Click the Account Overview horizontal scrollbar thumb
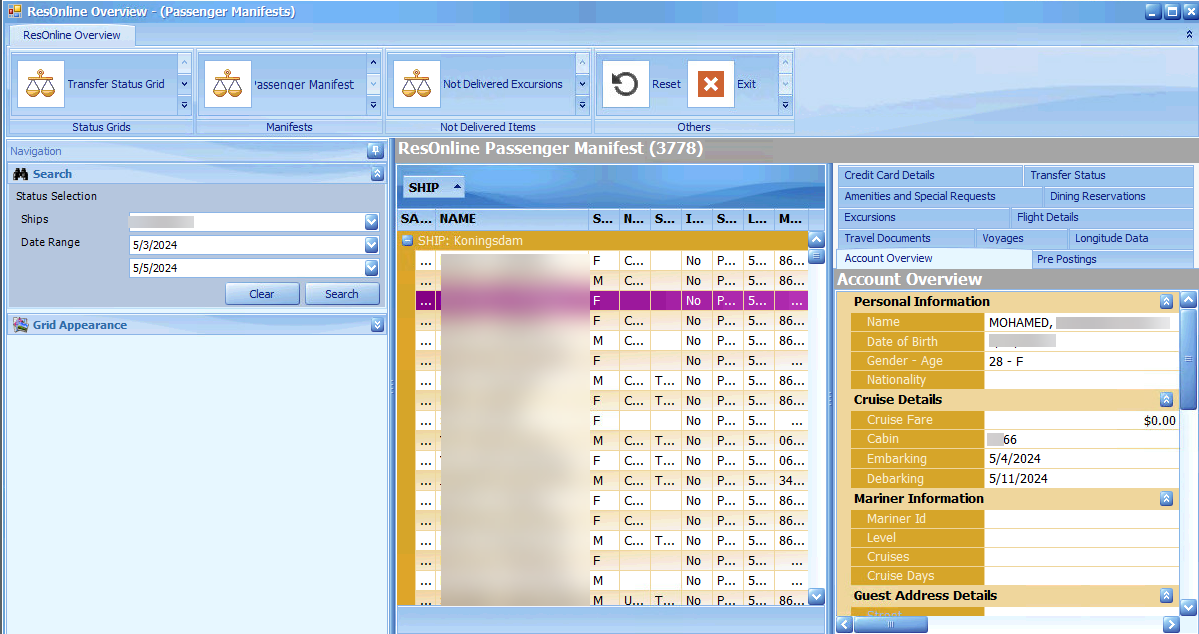Viewport: 1199px width, 634px height. [890, 624]
